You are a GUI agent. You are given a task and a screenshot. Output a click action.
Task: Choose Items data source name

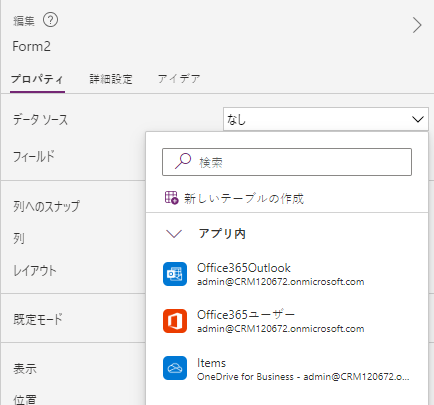(211, 363)
